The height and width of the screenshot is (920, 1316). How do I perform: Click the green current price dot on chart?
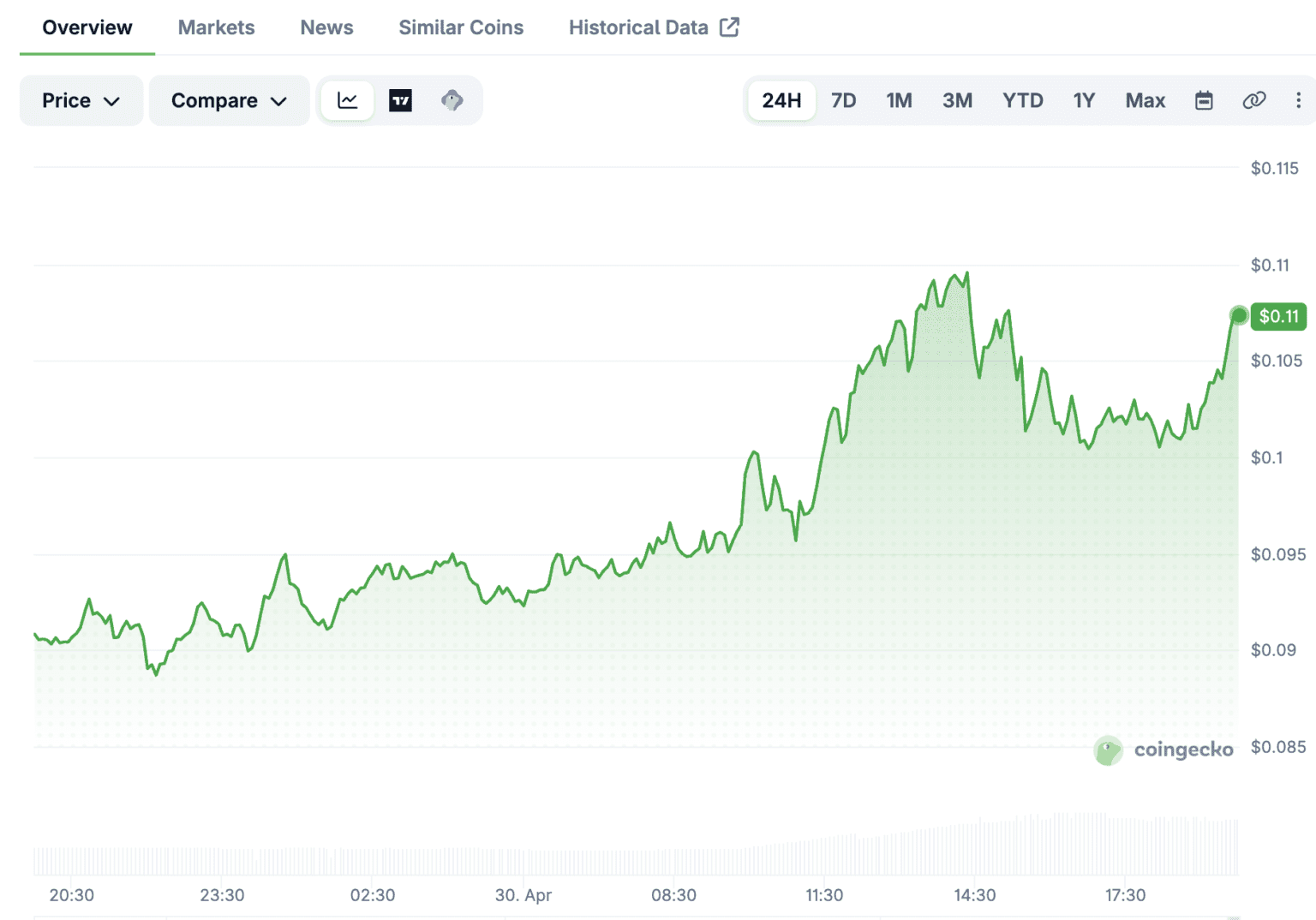coord(1239,316)
